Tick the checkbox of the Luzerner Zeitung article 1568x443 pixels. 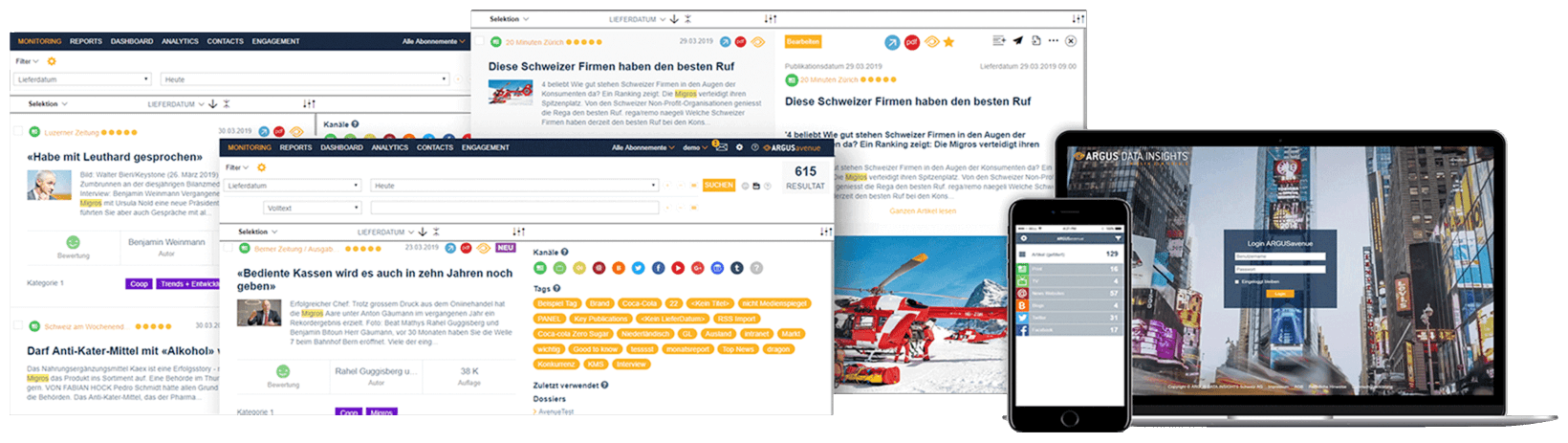click(x=17, y=132)
